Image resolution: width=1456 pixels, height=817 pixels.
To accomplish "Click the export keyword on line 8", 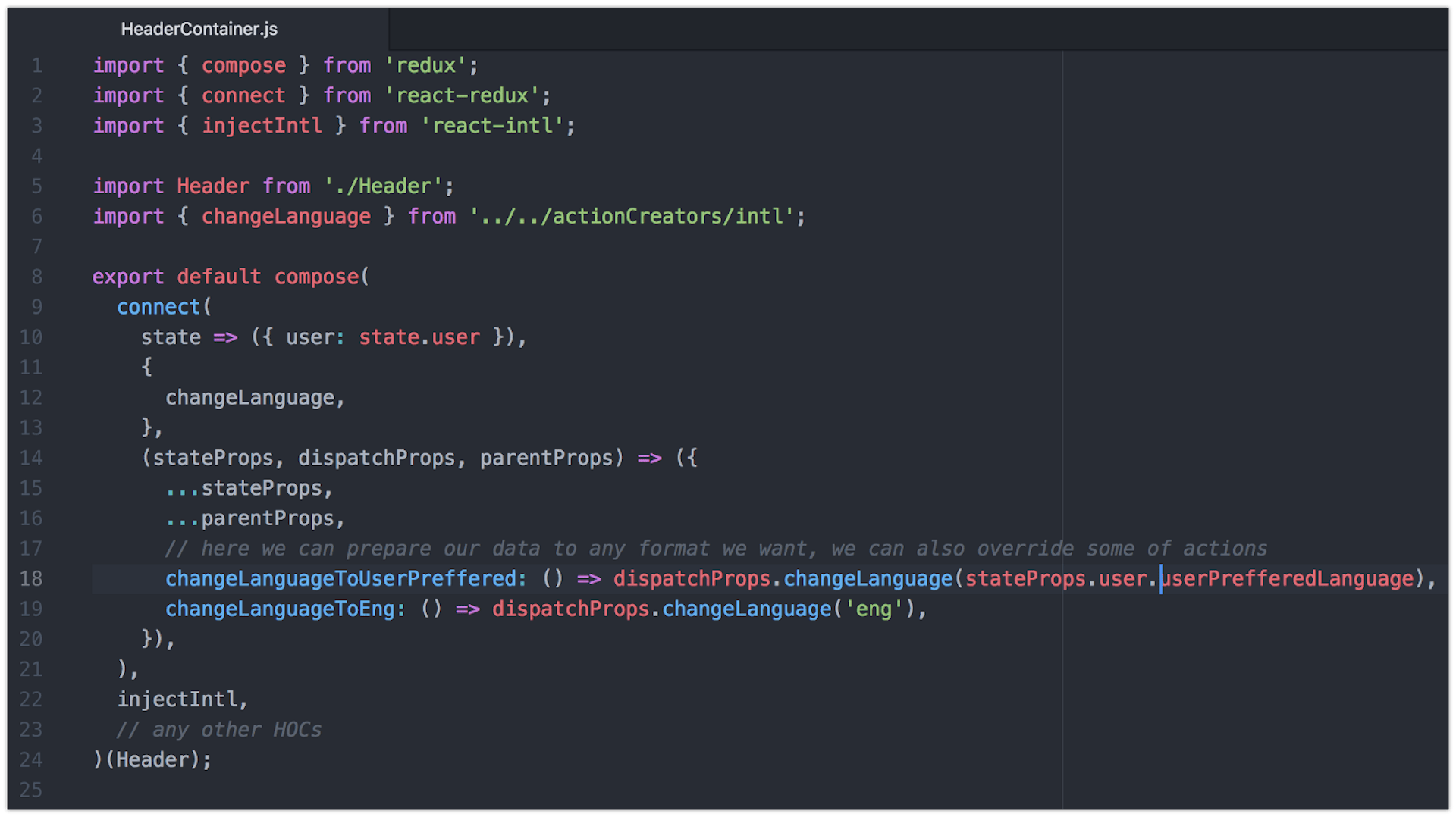I will click(128, 277).
